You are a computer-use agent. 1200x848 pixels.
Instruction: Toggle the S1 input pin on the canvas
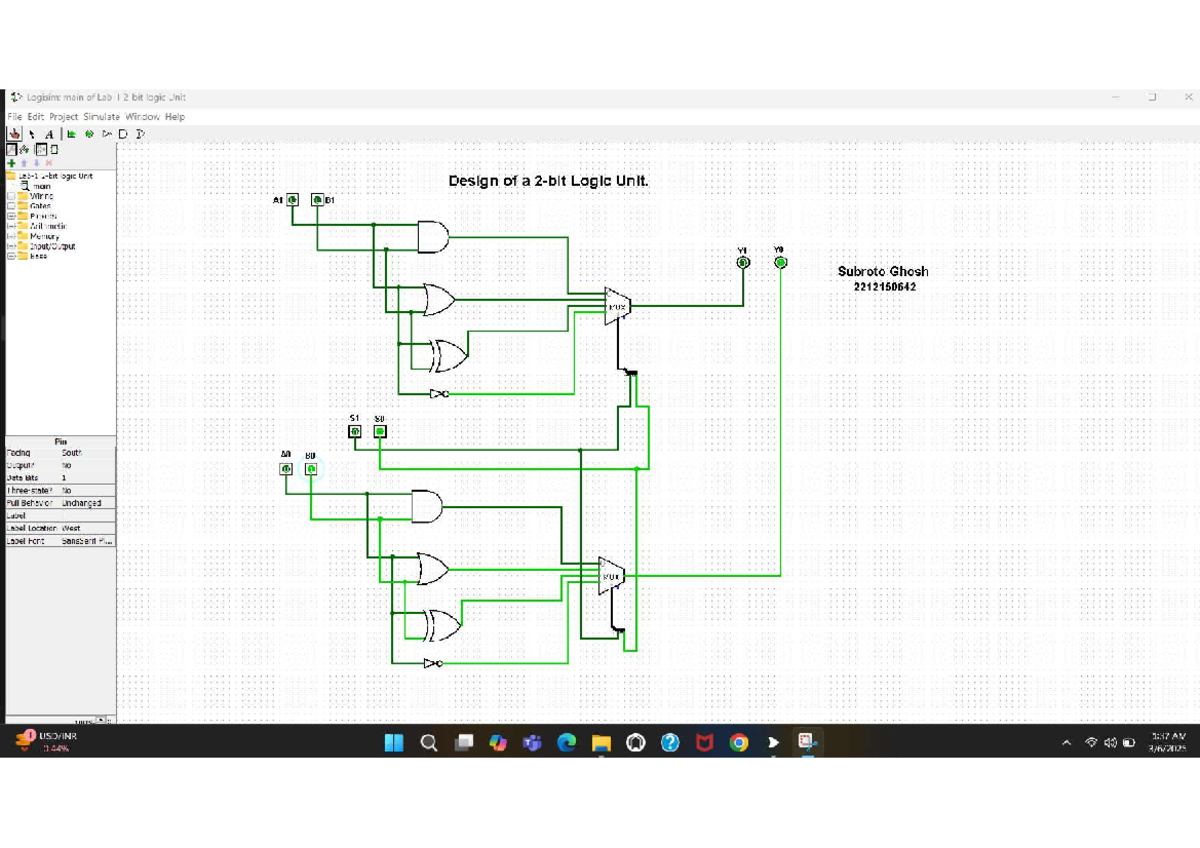354,431
